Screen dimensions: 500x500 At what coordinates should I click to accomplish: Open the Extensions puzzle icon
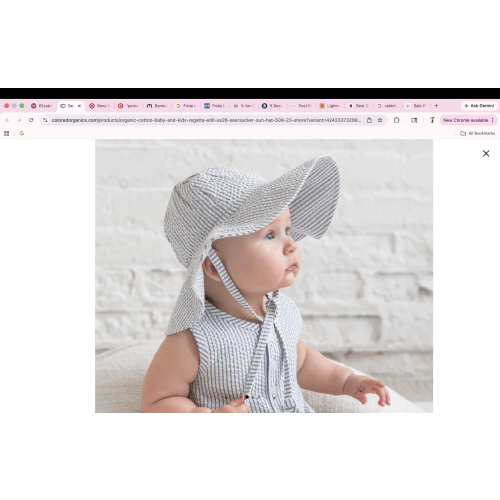click(x=396, y=120)
